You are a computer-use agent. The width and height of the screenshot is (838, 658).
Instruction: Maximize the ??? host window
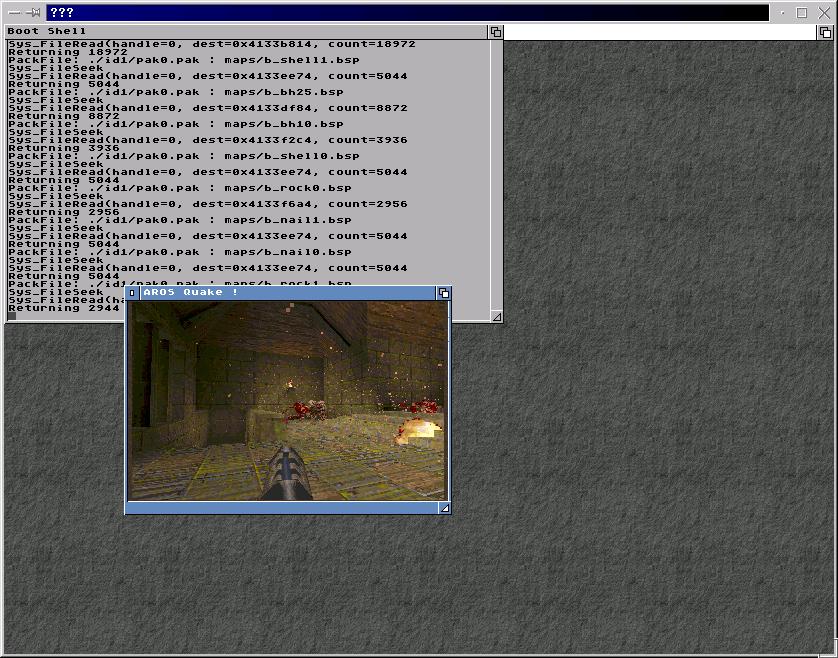pos(802,13)
